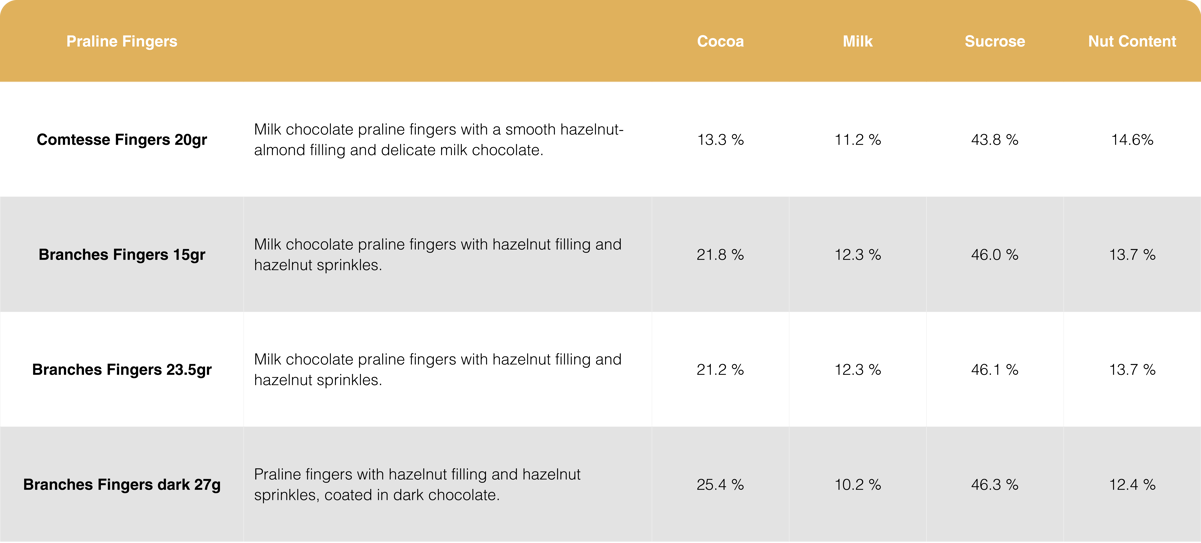Select Comtesse Fingers 20gr product name
This screenshot has height=543, width=1201.
122,140
